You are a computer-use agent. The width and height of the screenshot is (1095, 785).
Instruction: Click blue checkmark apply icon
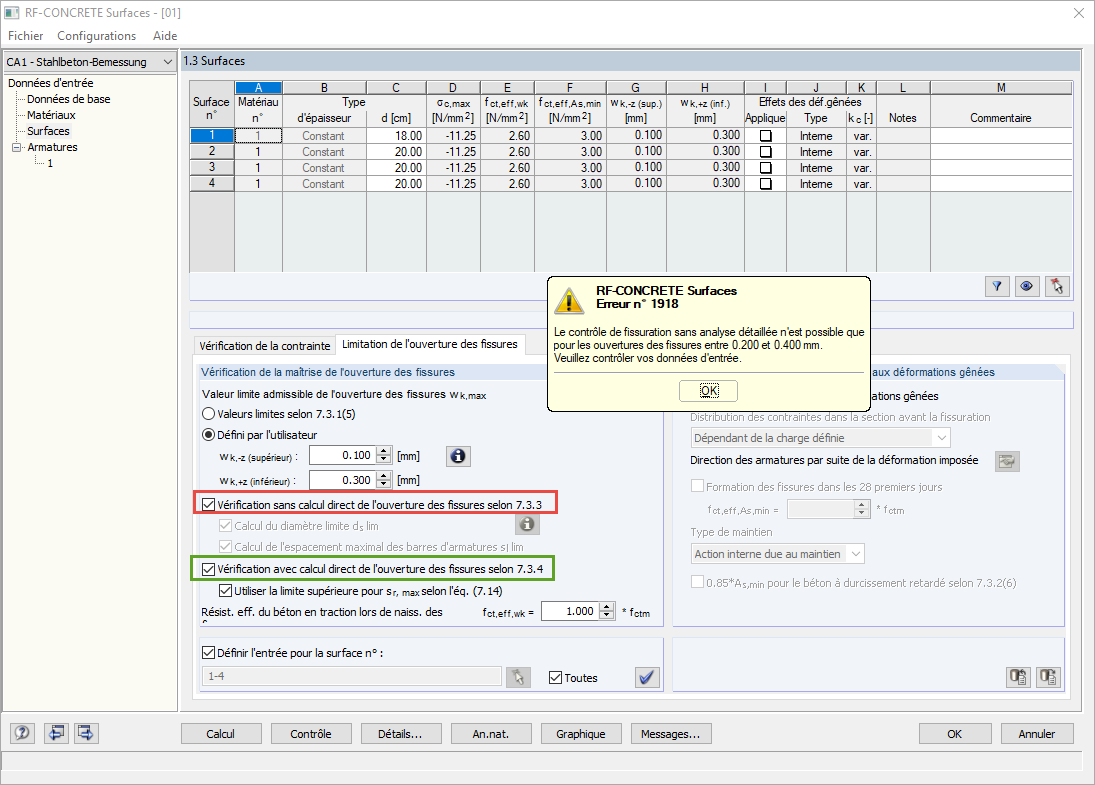[647, 677]
